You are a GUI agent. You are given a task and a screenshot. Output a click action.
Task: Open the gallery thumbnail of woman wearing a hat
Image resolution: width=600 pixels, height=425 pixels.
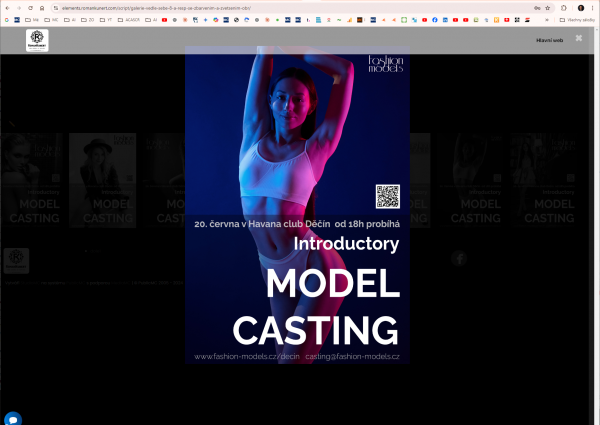[103, 180]
